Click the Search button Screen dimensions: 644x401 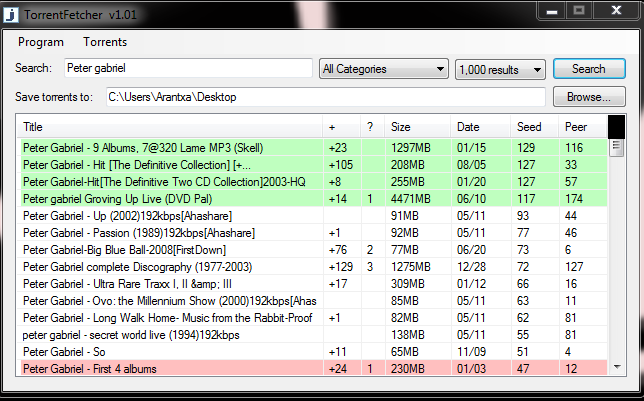[x=588, y=69]
